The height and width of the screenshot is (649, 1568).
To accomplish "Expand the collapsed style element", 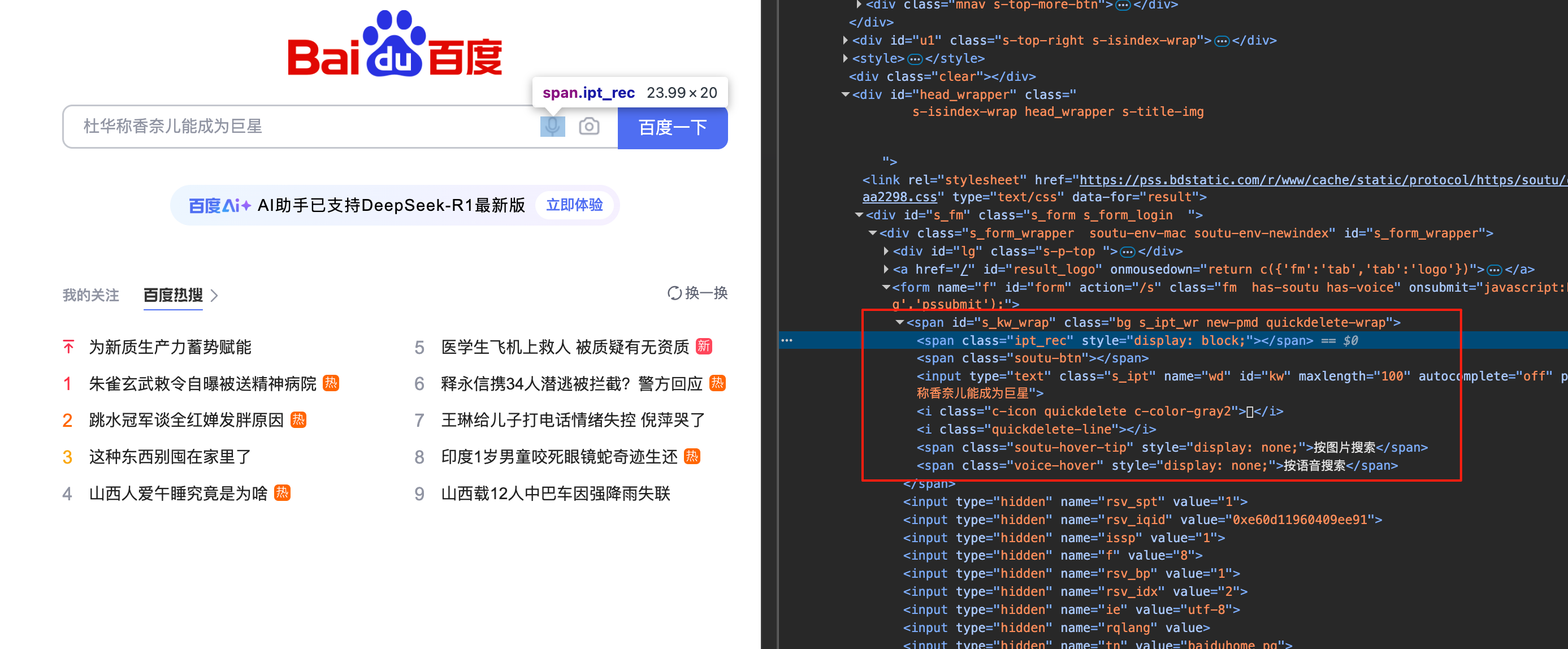I will click(x=846, y=58).
